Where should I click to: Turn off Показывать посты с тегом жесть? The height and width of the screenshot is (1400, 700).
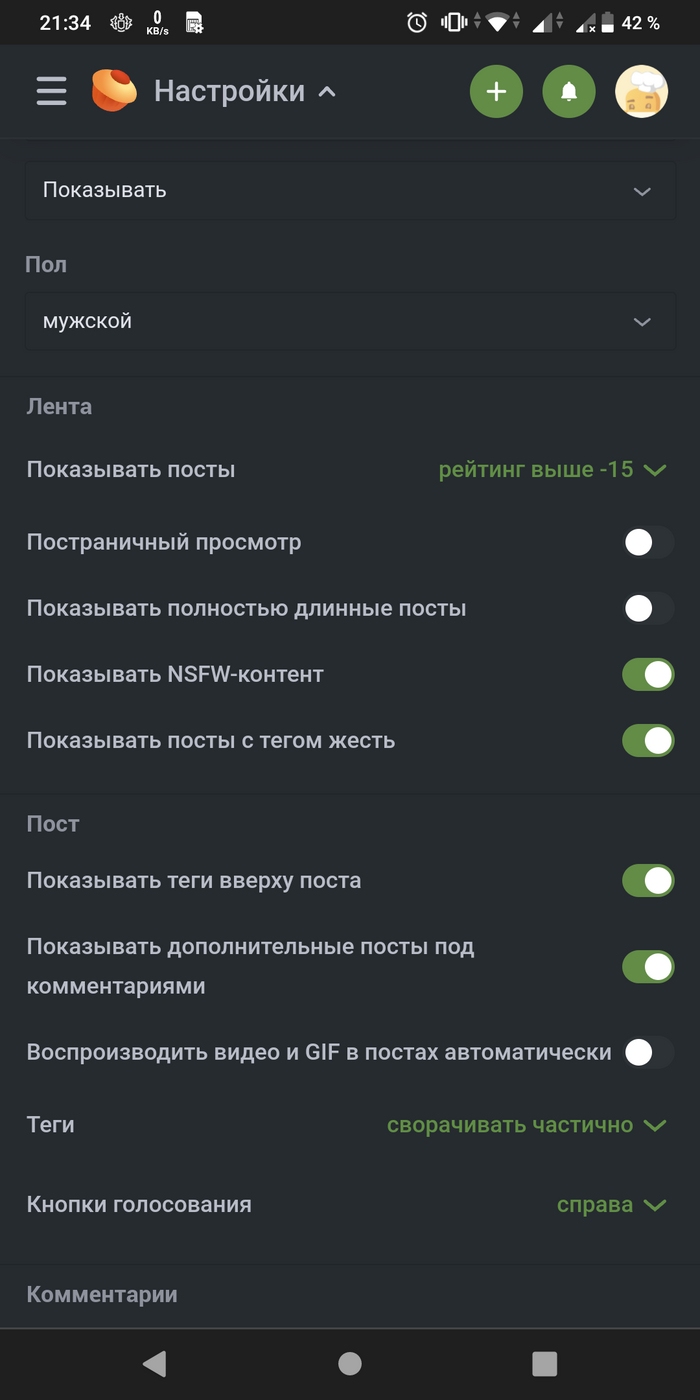[648, 741]
